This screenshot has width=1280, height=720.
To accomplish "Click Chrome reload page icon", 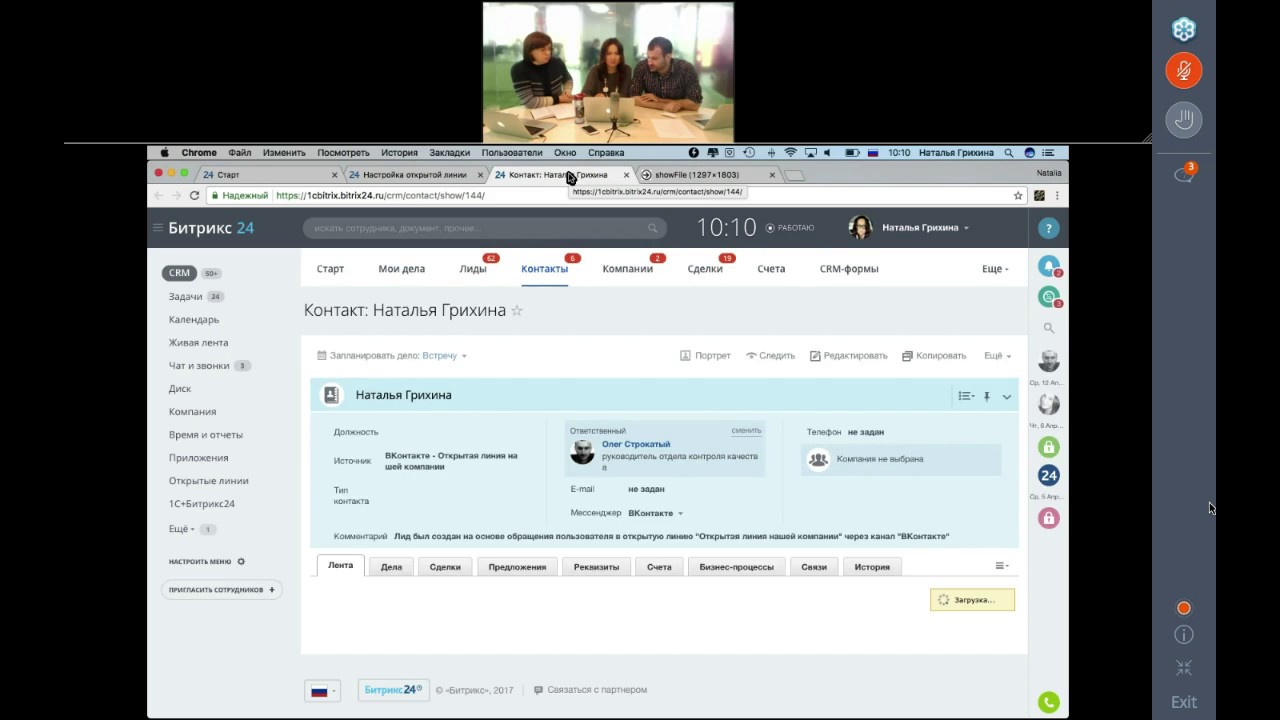I will 194,196.
